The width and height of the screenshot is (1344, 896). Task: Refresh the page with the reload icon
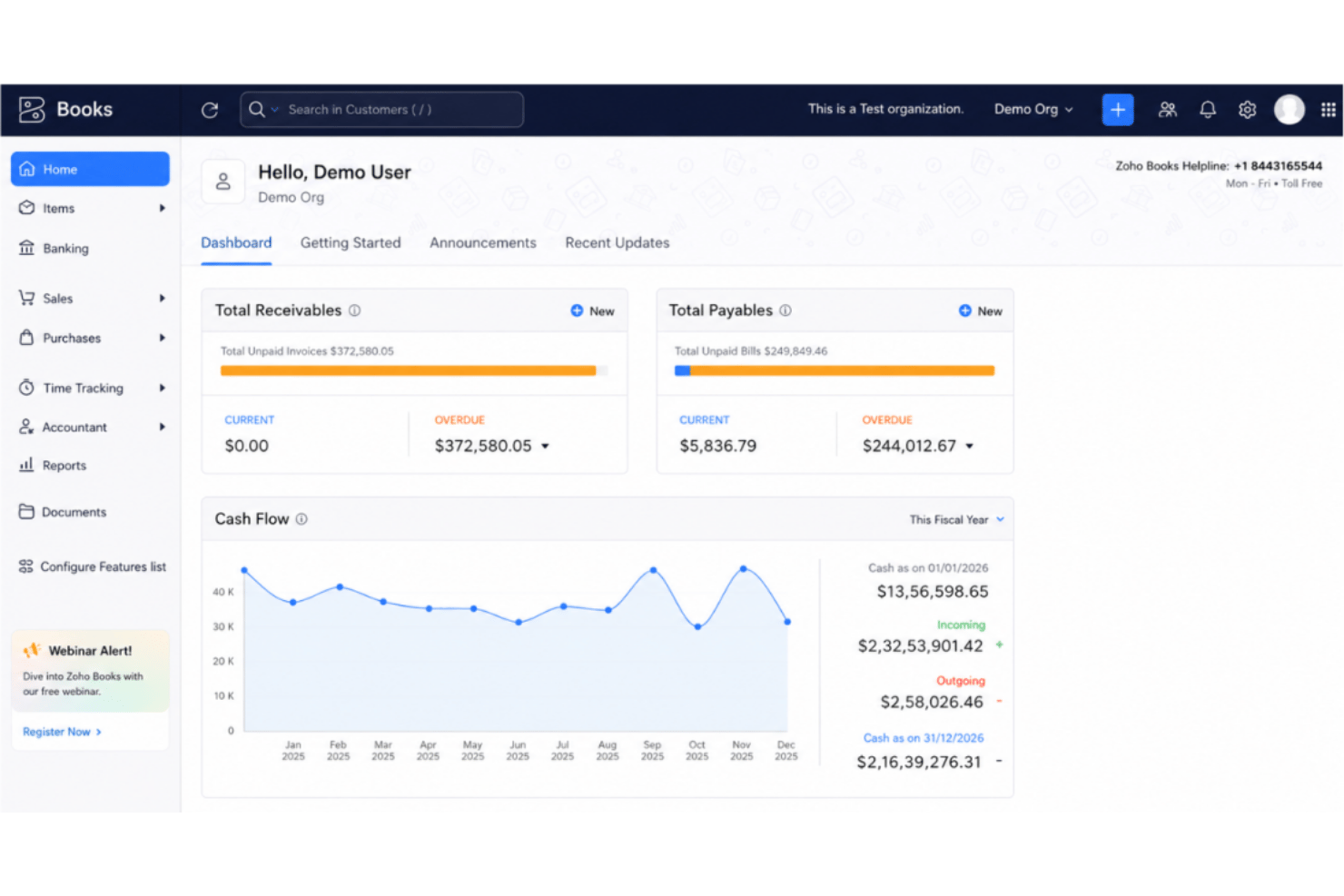pos(210,110)
